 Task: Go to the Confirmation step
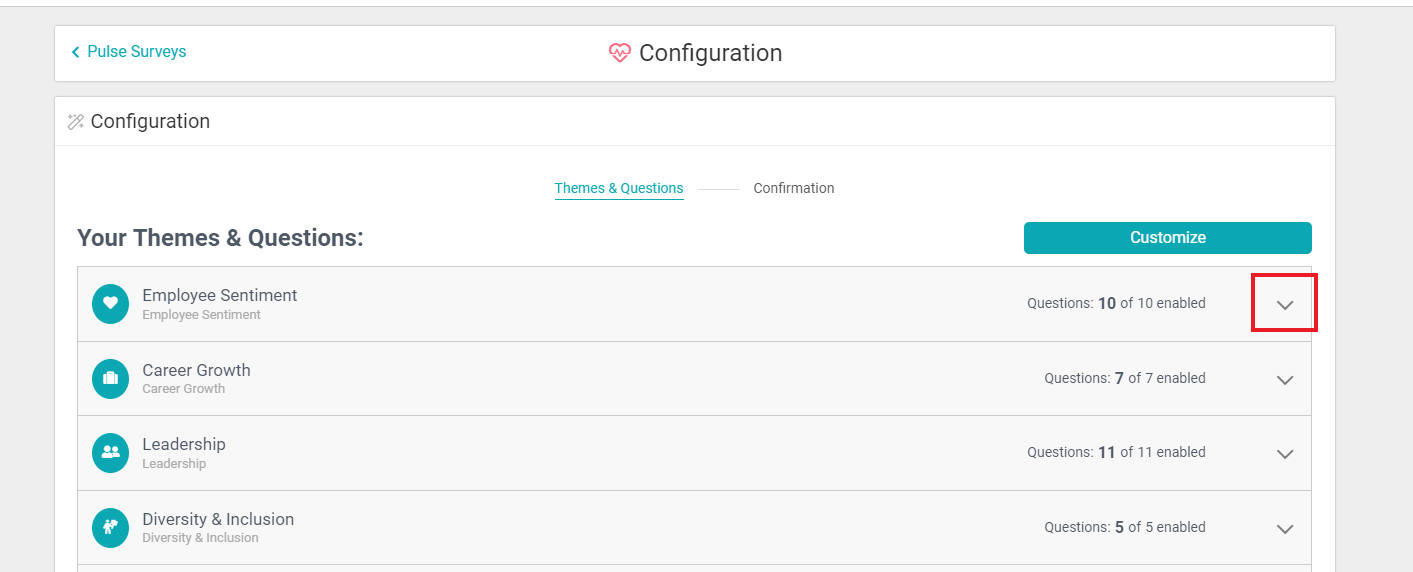pos(794,188)
